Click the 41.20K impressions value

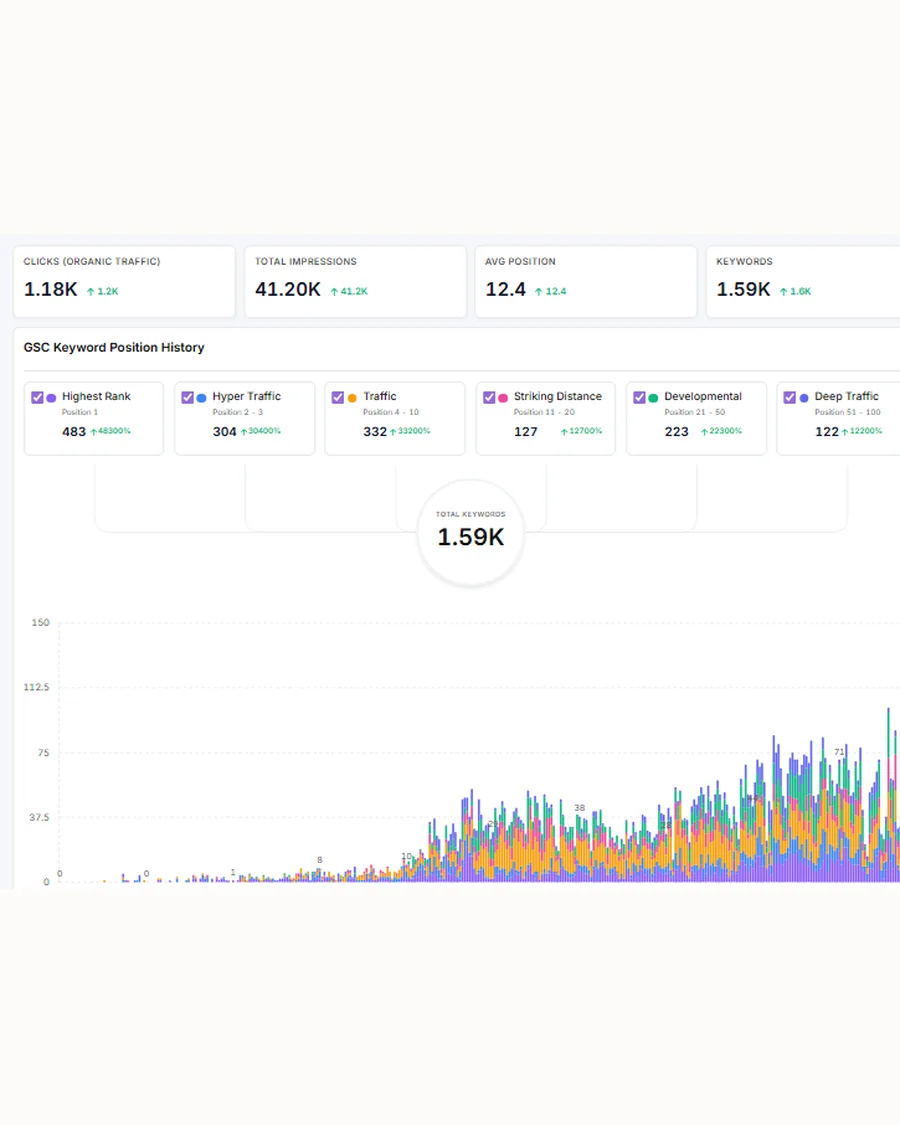(x=288, y=289)
